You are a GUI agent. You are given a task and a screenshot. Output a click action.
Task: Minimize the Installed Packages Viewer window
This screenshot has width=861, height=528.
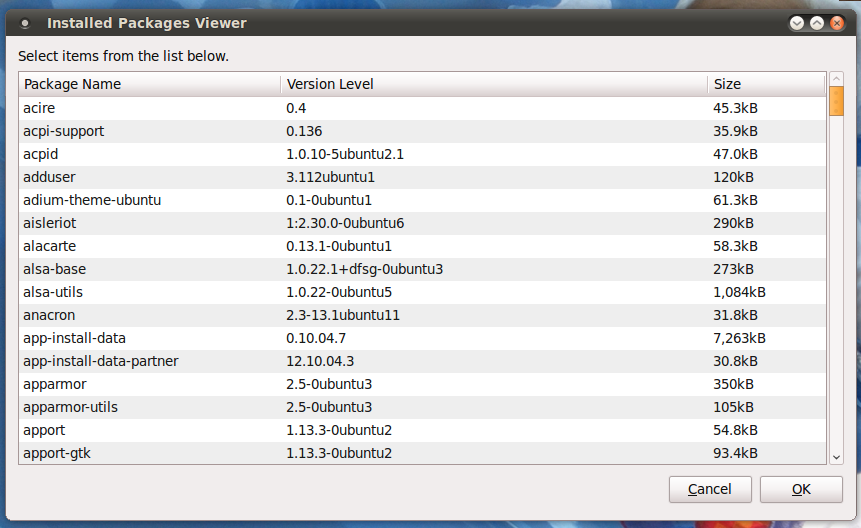point(797,23)
